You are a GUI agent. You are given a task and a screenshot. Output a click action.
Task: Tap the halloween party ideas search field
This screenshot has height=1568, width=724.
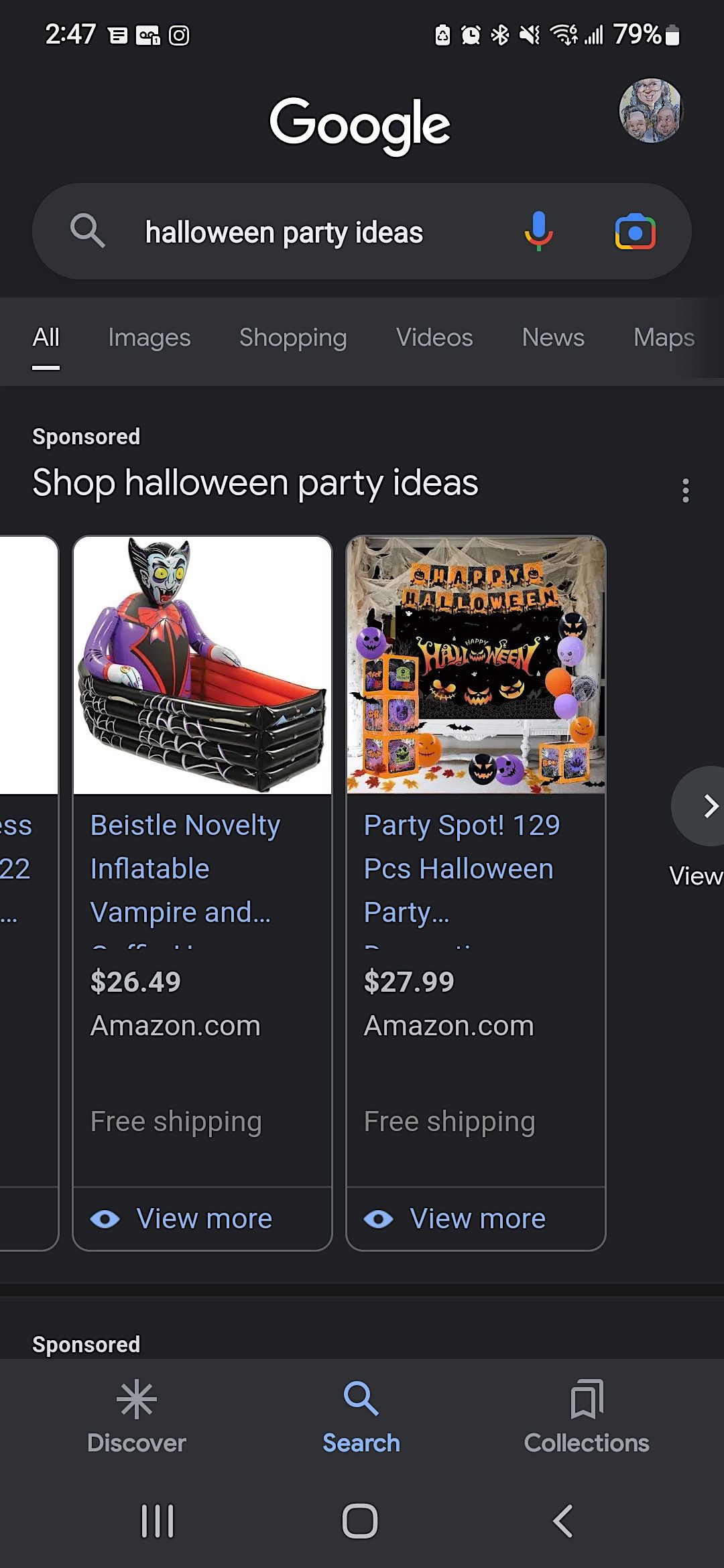284,233
